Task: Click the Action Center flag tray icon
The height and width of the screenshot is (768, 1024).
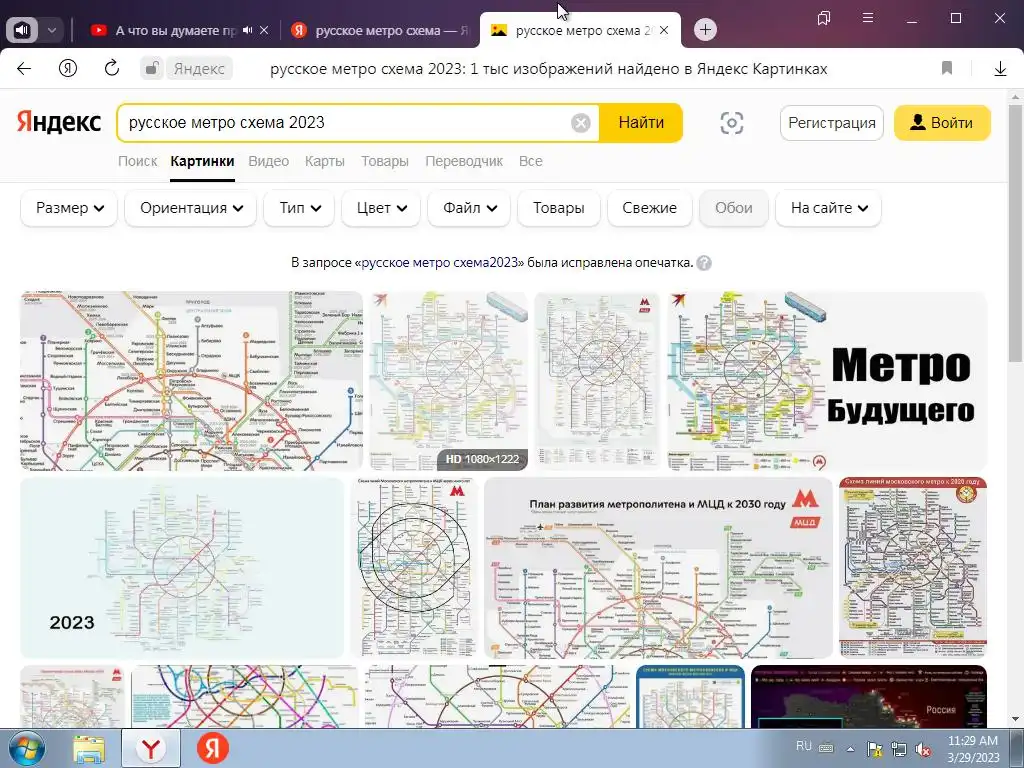Action: tap(874, 749)
